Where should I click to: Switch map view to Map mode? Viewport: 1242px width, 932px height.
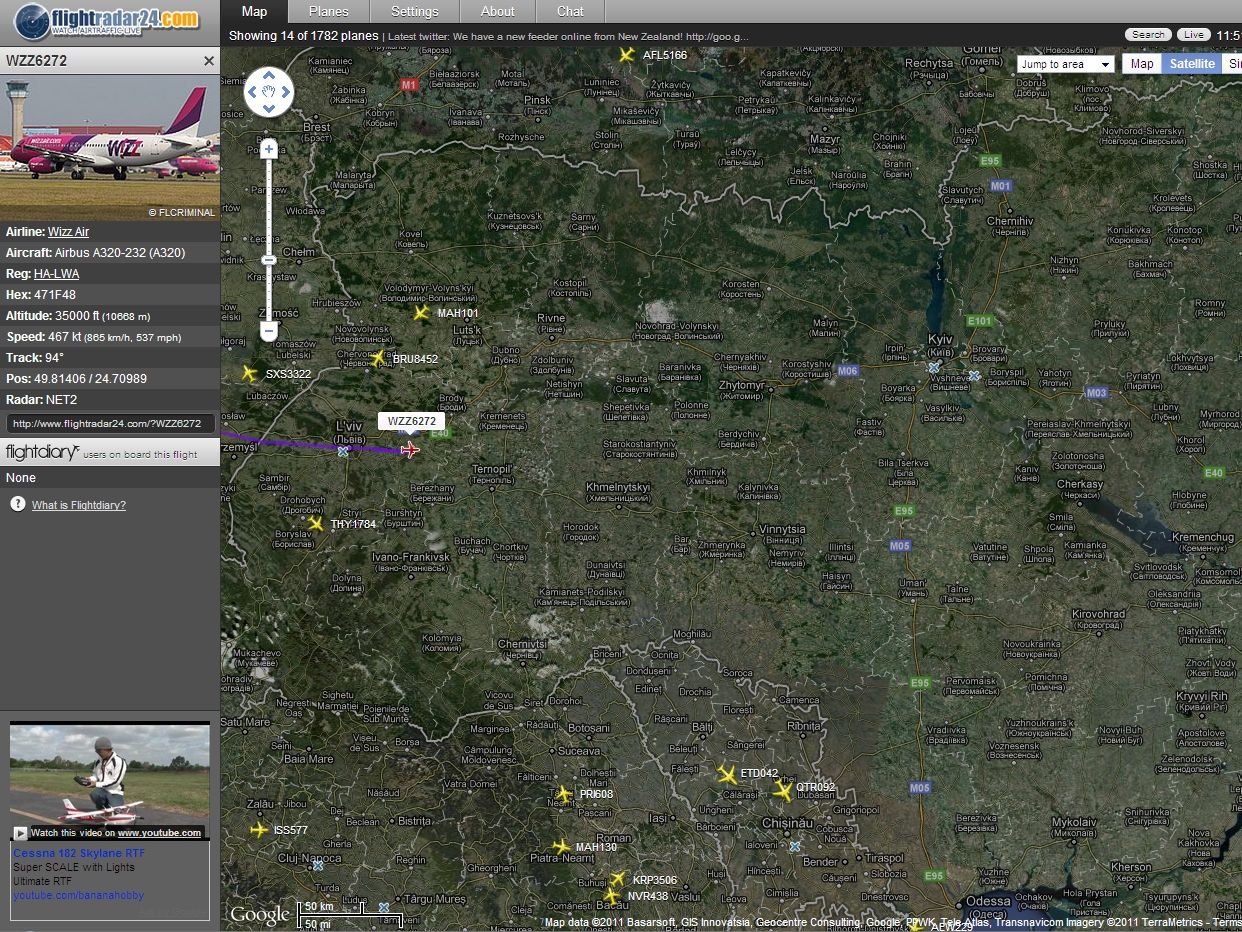1141,64
